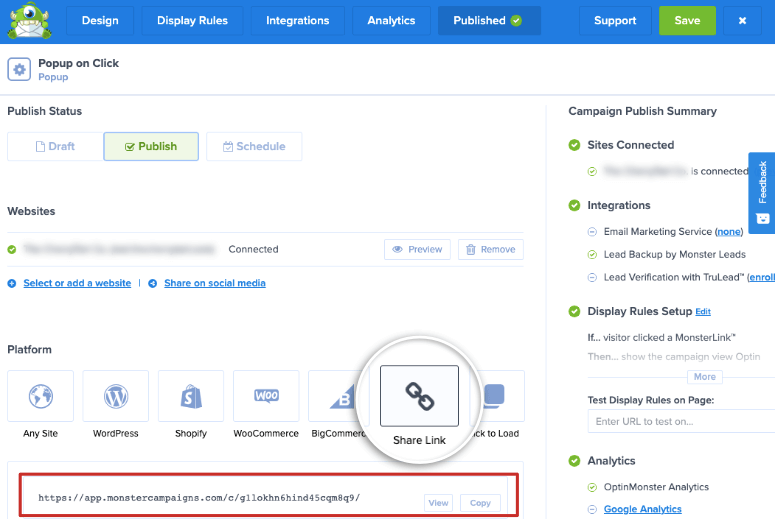Screen dimensions: 775x519
Task: Set publish status to Publish
Action: pyautogui.click(x=151, y=146)
